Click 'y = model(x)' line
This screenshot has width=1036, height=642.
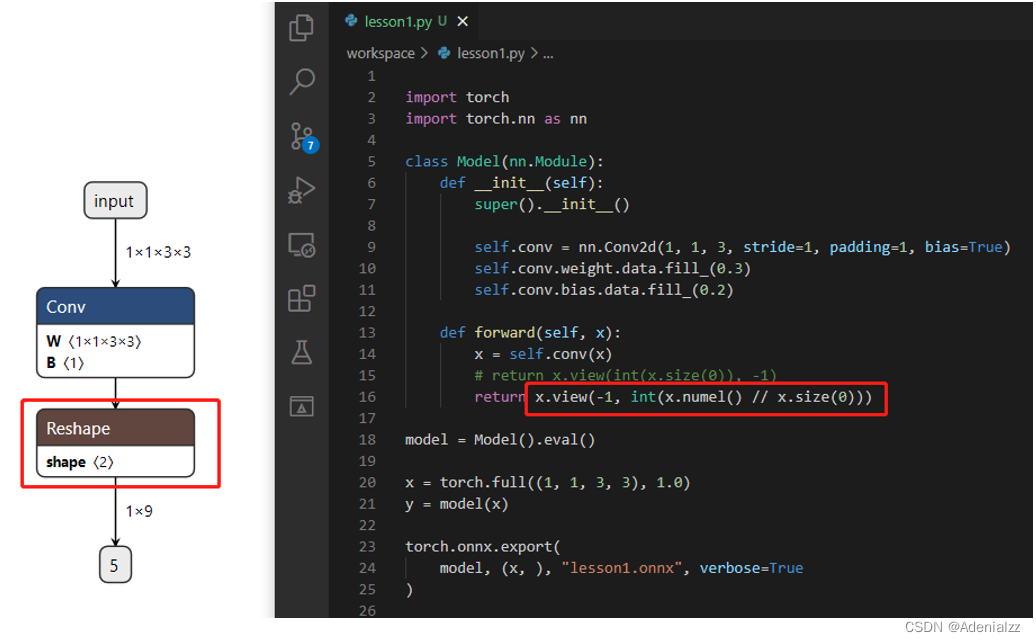457,504
